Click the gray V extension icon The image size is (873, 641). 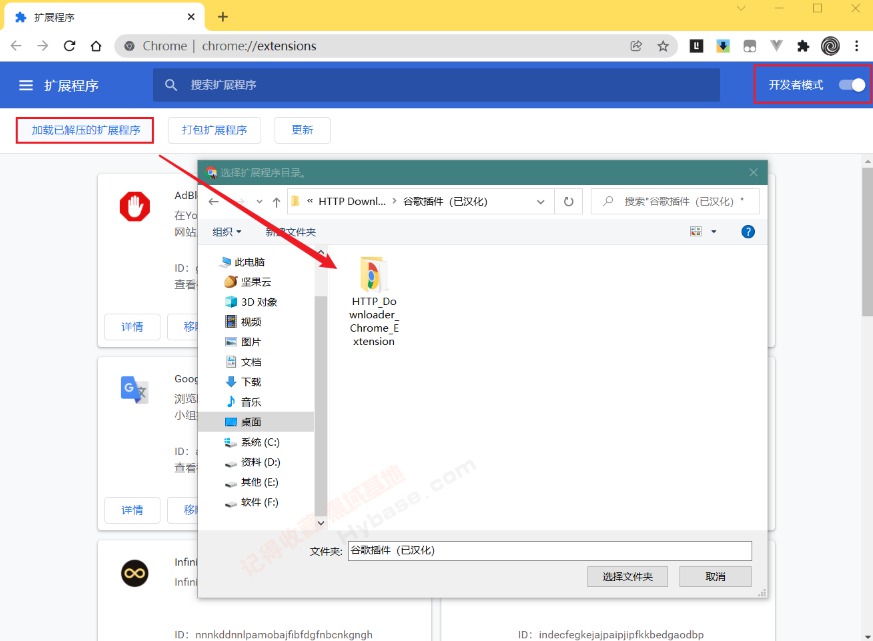click(776, 46)
